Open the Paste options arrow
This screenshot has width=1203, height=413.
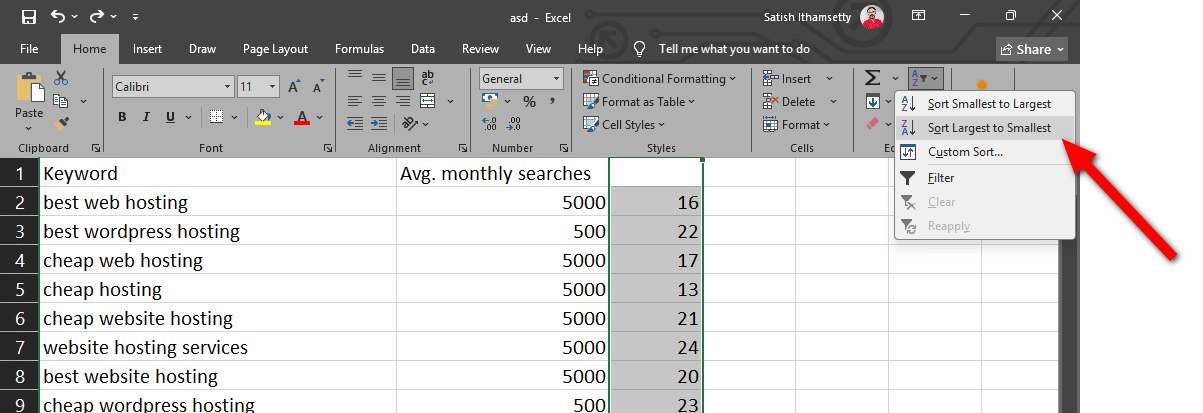point(29,127)
